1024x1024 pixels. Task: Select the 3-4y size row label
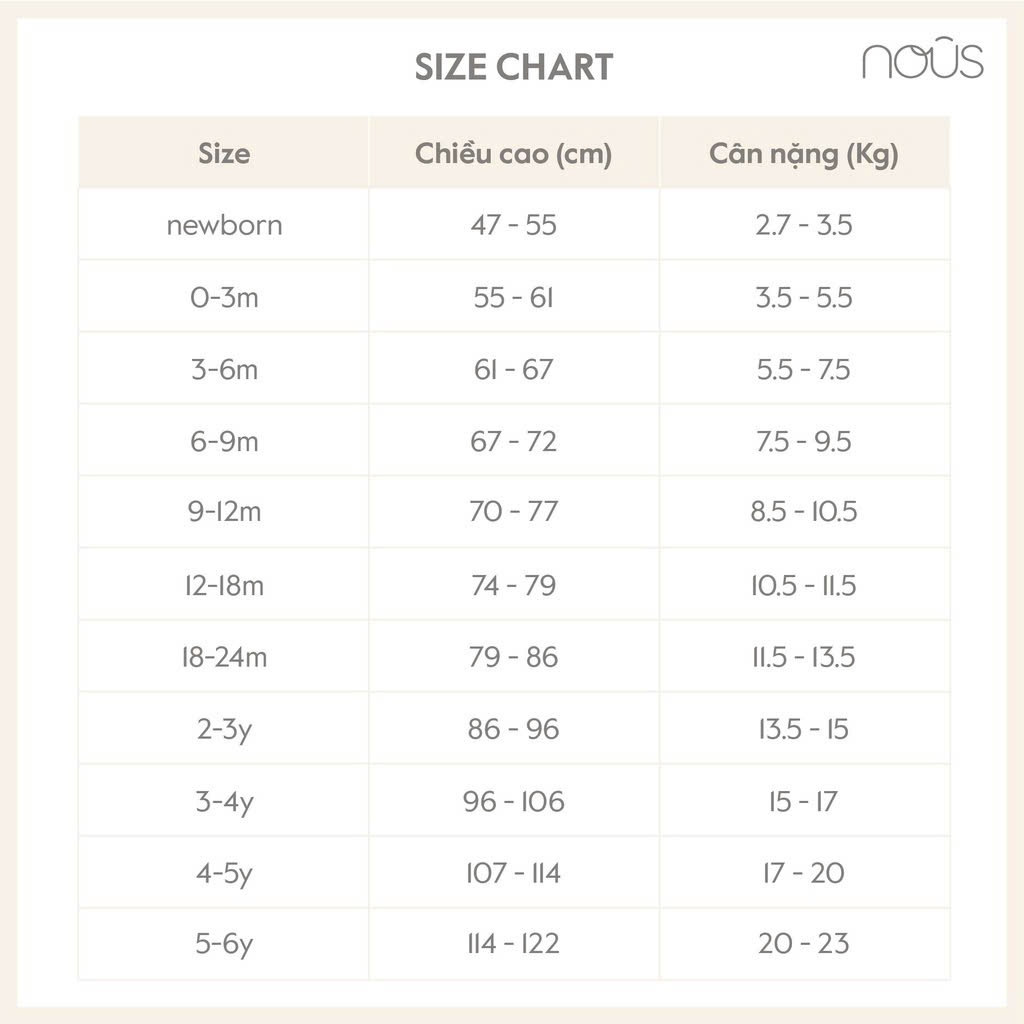pos(224,801)
